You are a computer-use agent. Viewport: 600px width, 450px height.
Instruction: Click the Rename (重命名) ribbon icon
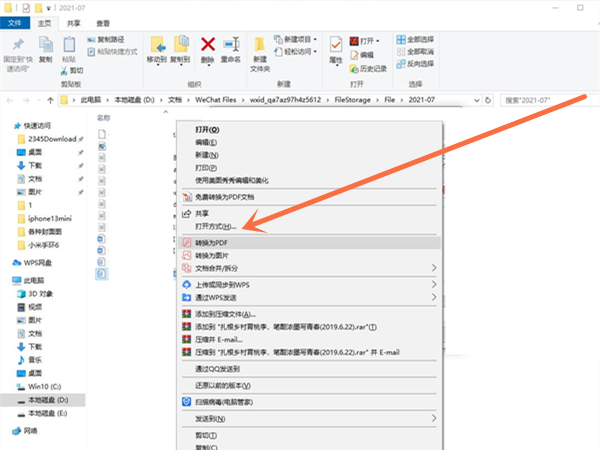(x=233, y=48)
